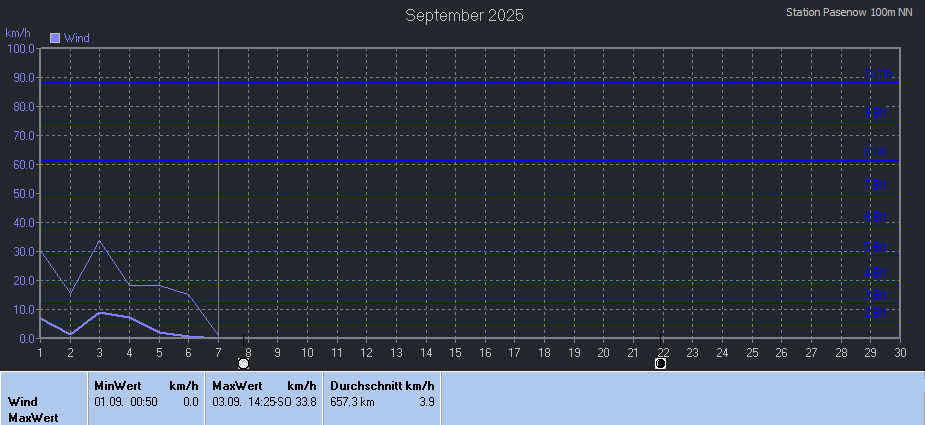This screenshot has width=925, height=425.
Task: Click day 5 on the x-axis
Action: click(159, 352)
